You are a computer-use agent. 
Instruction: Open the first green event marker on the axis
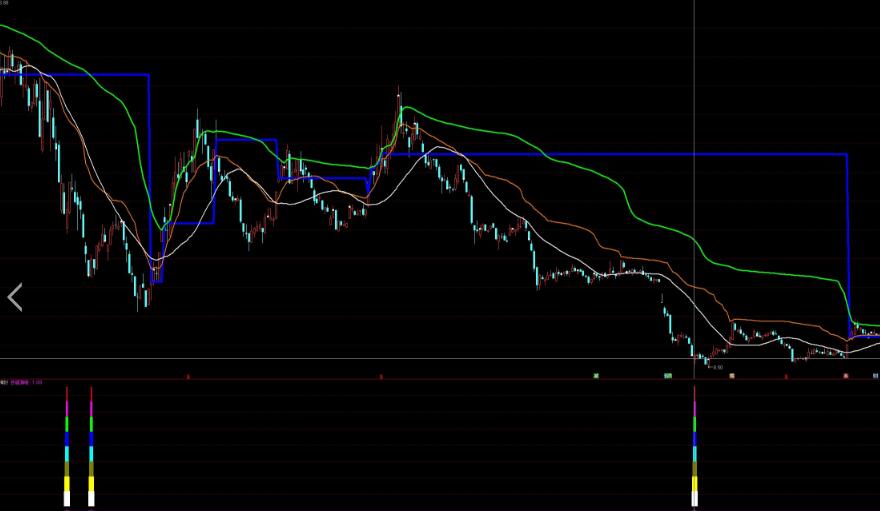click(596, 376)
